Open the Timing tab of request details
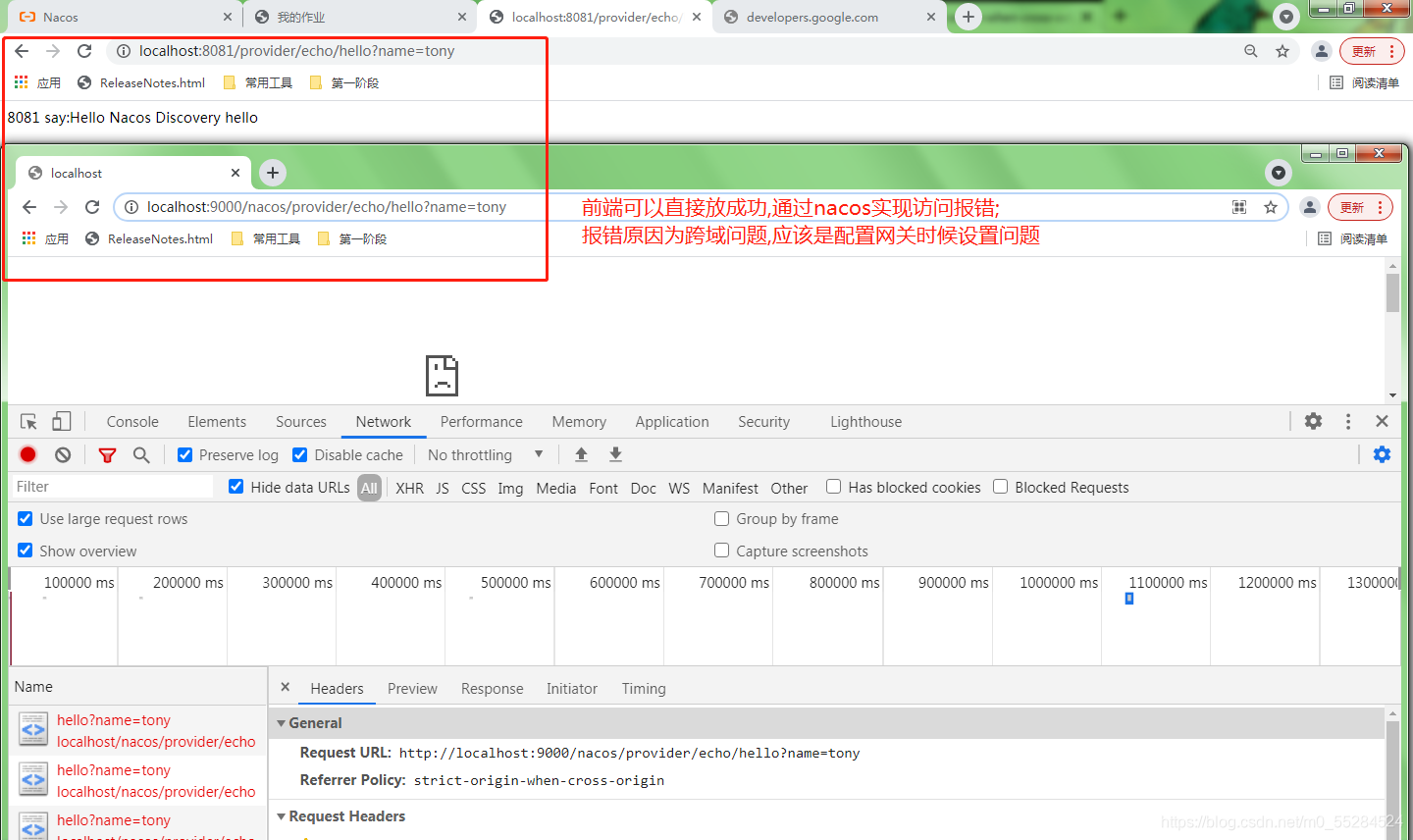The image size is (1413, 840). tap(644, 689)
